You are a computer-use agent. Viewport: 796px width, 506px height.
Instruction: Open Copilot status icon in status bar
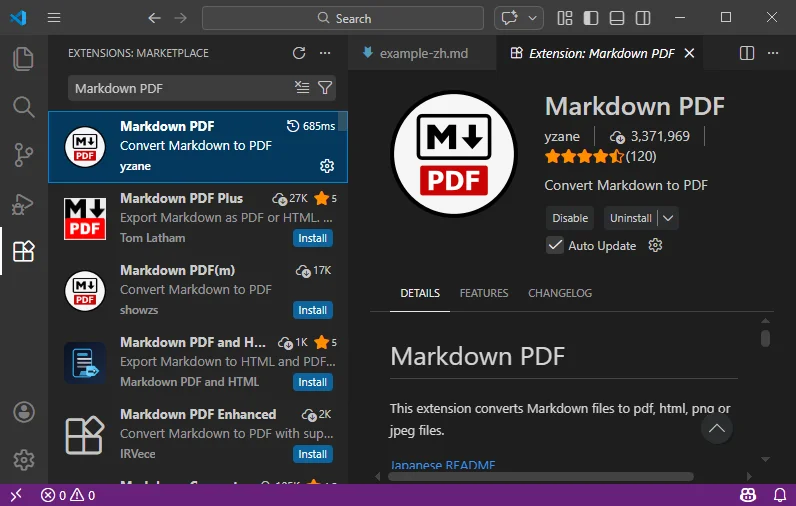coord(747,495)
